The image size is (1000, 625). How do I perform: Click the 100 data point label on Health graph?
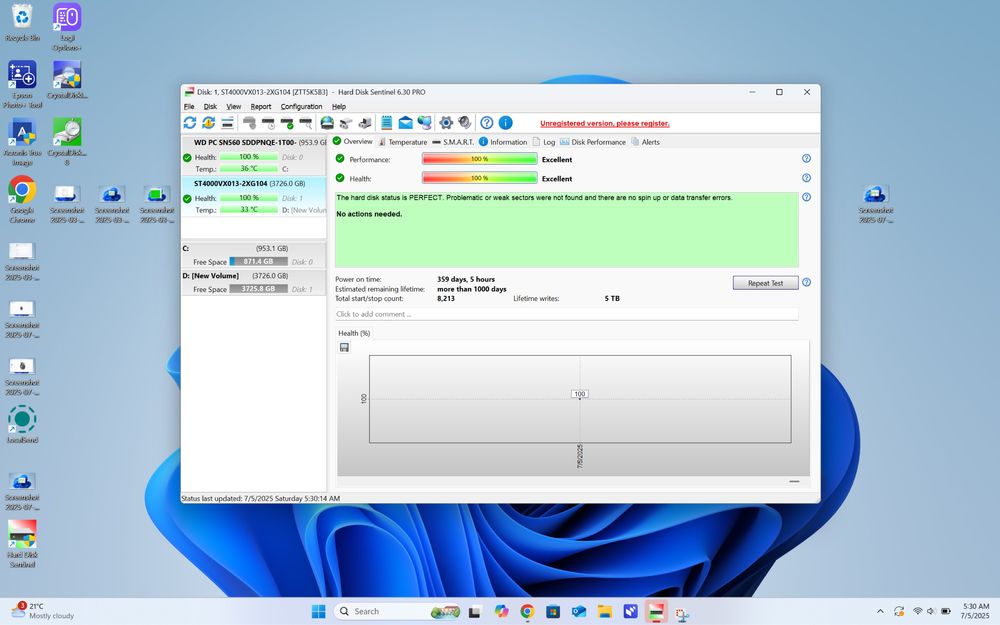pyautogui.click(x=580, y=394)
